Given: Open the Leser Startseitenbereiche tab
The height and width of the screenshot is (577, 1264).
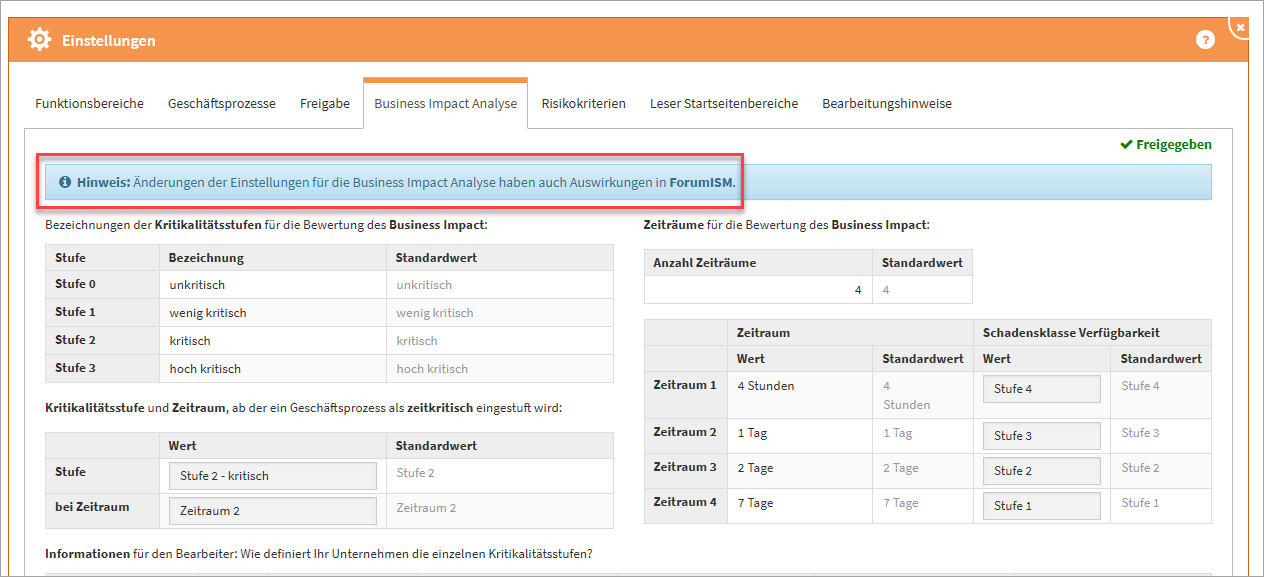Looking at the screenshot, I should (x=723, y=104).
